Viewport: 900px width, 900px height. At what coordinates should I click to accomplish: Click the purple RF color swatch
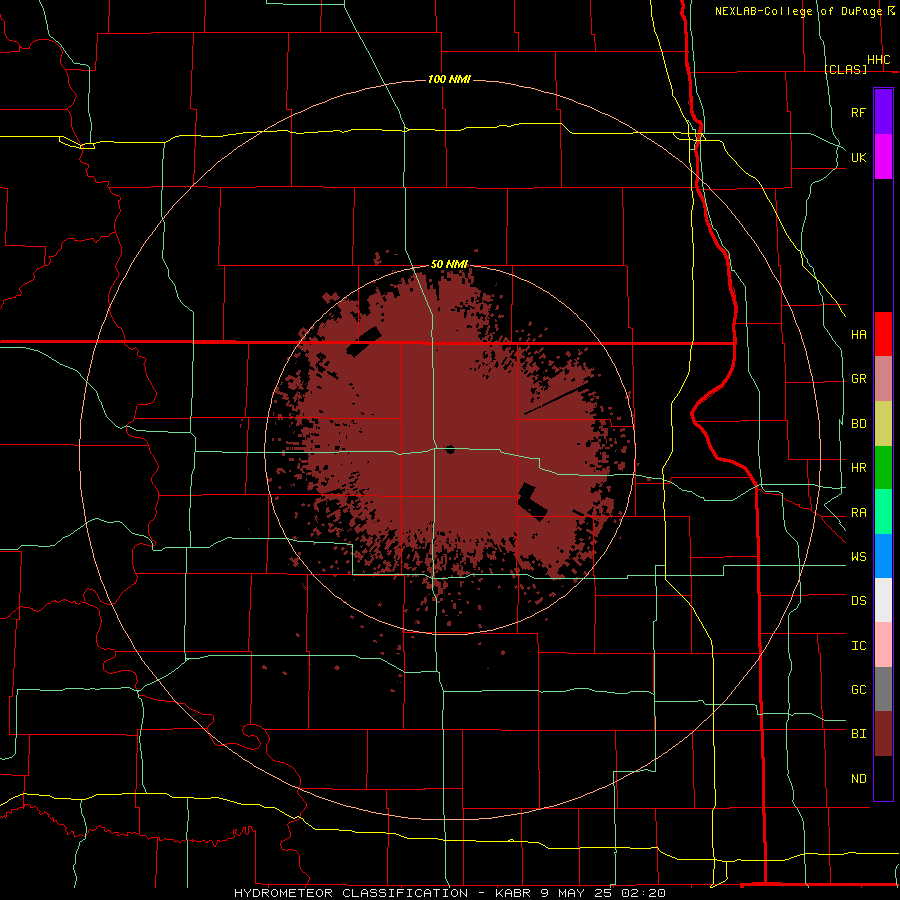[x=883, y=112]
